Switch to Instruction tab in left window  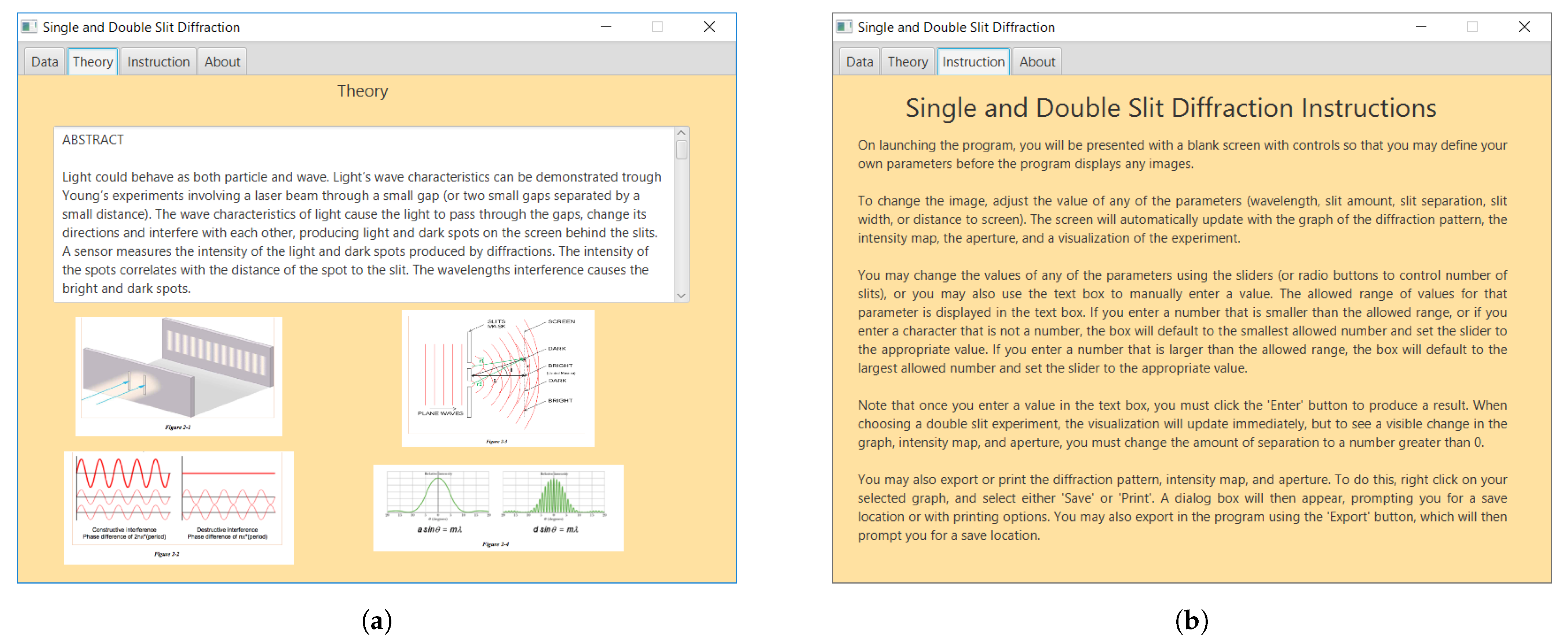tap(158, 62)
